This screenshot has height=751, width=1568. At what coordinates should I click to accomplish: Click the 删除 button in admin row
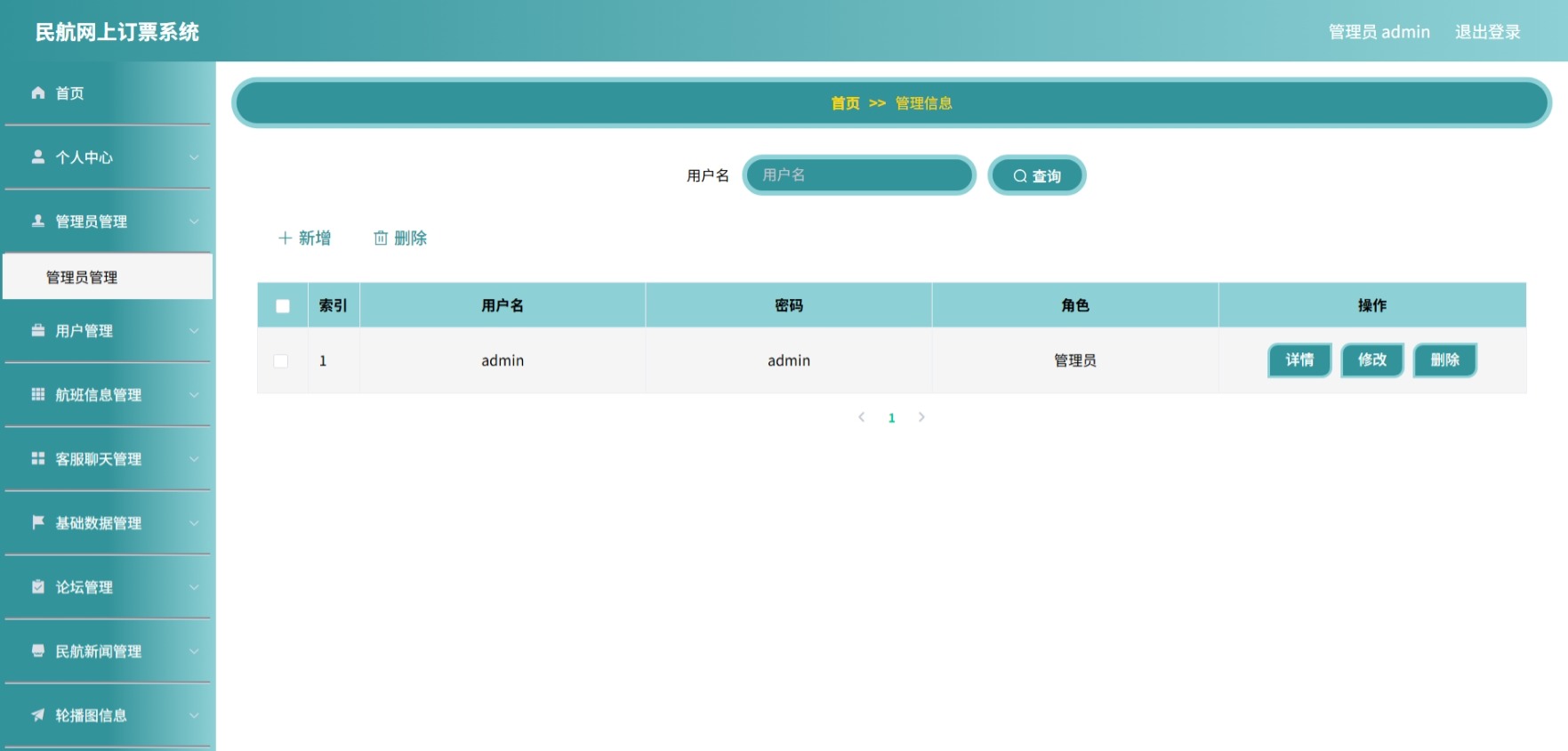tap(1445, 359)
